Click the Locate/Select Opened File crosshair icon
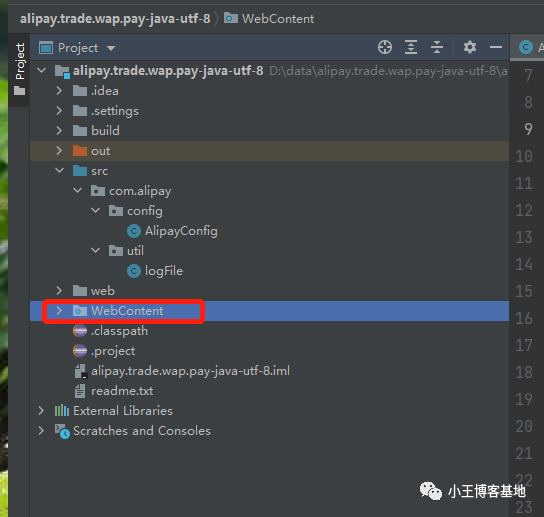 (385, 47)
